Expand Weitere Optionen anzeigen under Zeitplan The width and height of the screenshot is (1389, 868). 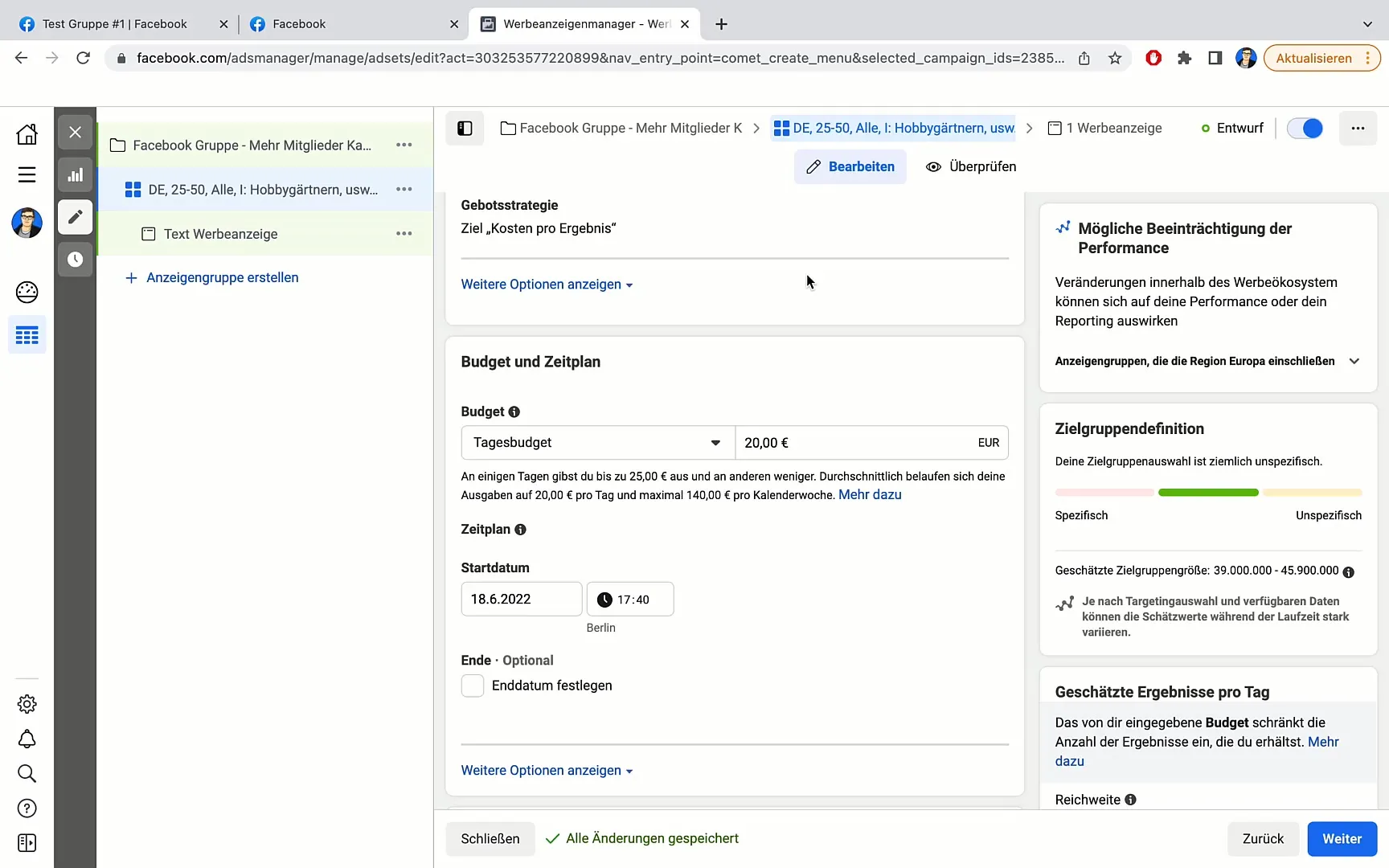pos(547,771)
